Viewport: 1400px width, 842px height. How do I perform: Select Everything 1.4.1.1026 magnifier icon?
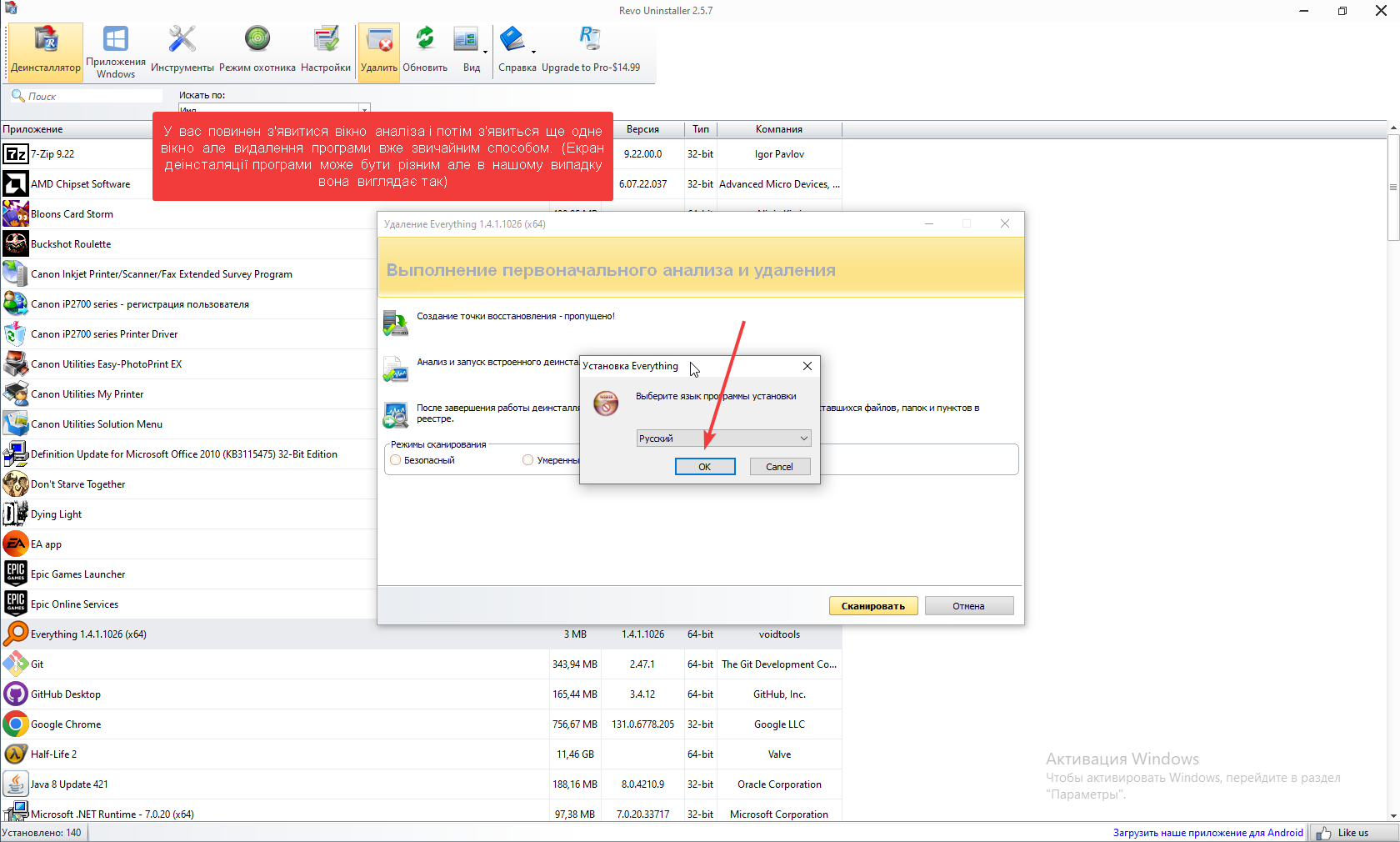point(15,634)
